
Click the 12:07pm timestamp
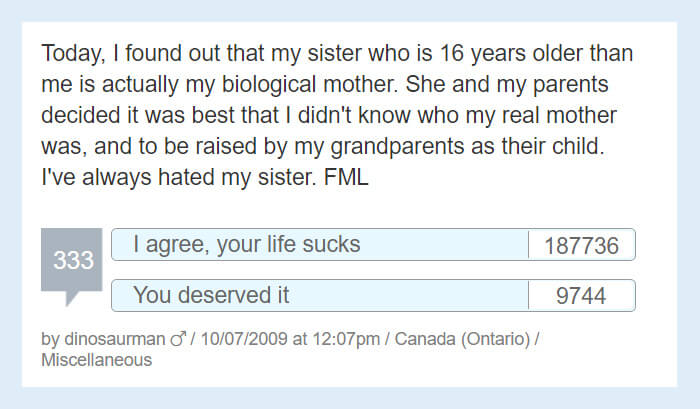(346, 339)
